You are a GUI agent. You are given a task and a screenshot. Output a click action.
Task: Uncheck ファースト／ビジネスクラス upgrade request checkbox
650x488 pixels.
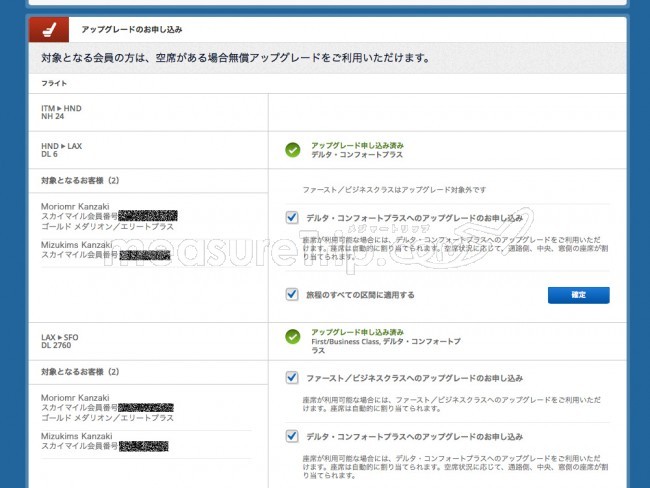292,378
